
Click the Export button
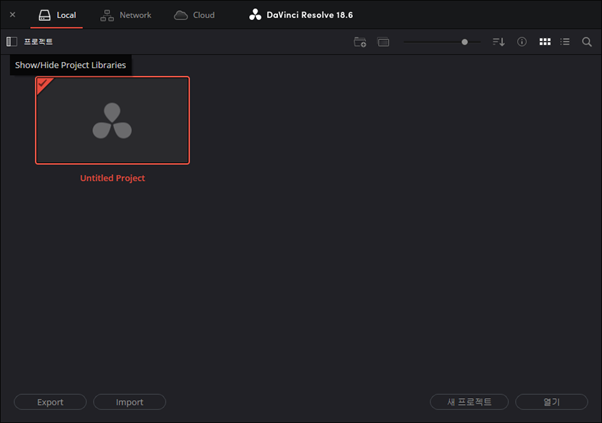tap(50, 402)
